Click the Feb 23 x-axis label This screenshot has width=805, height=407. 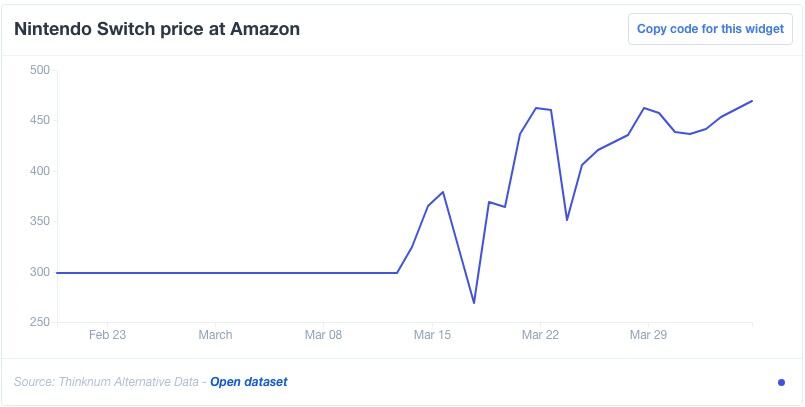coord(107,335)
